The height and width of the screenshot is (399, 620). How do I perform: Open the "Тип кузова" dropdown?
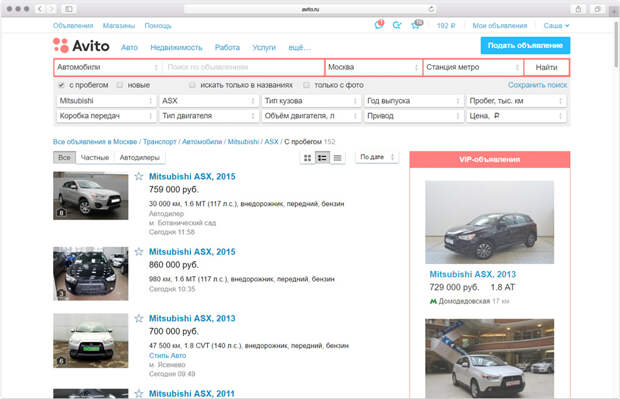tap(311, 101)
